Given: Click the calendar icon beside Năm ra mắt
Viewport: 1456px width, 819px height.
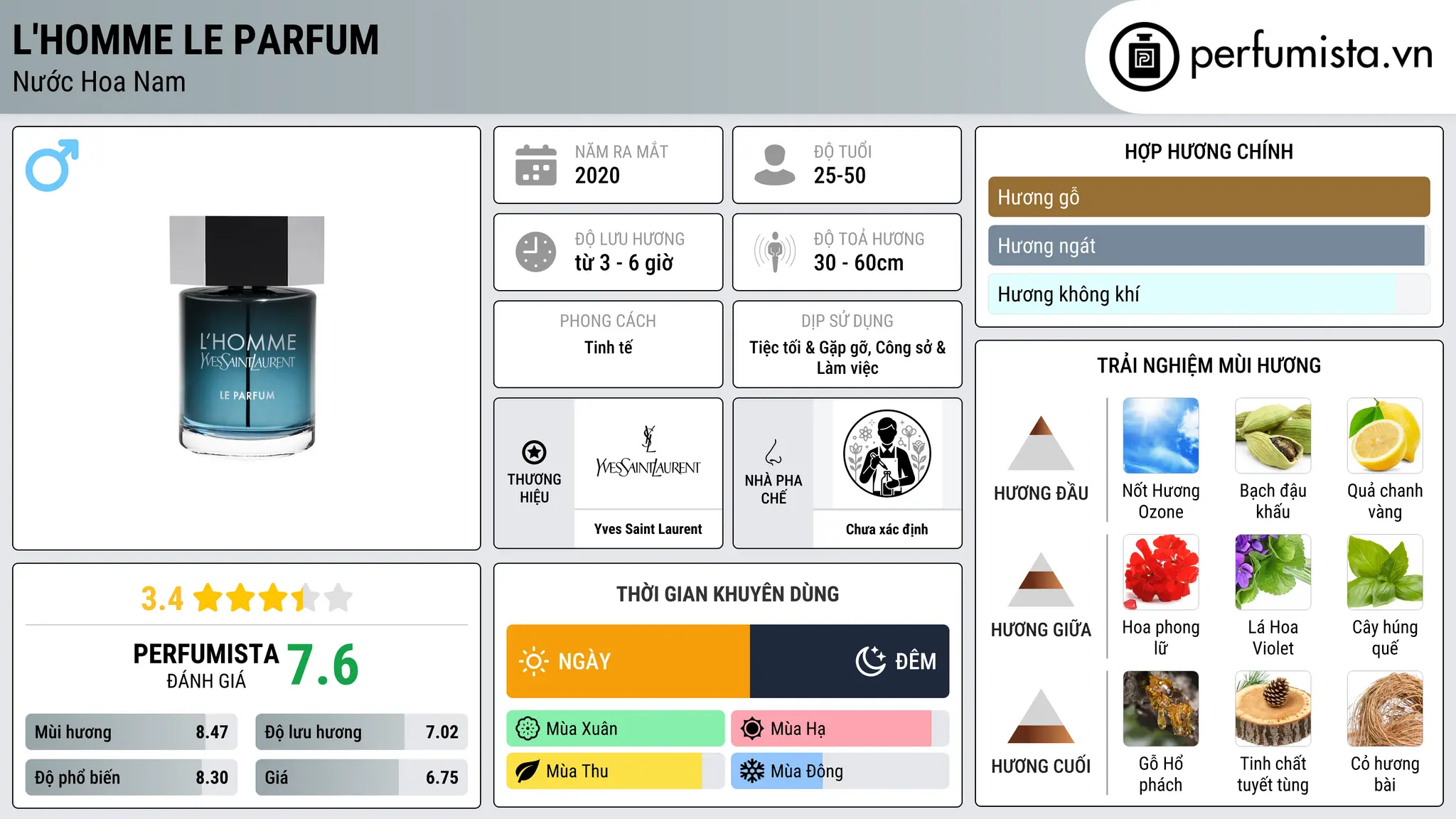Looking at the screenshot, I should [536, 165].
